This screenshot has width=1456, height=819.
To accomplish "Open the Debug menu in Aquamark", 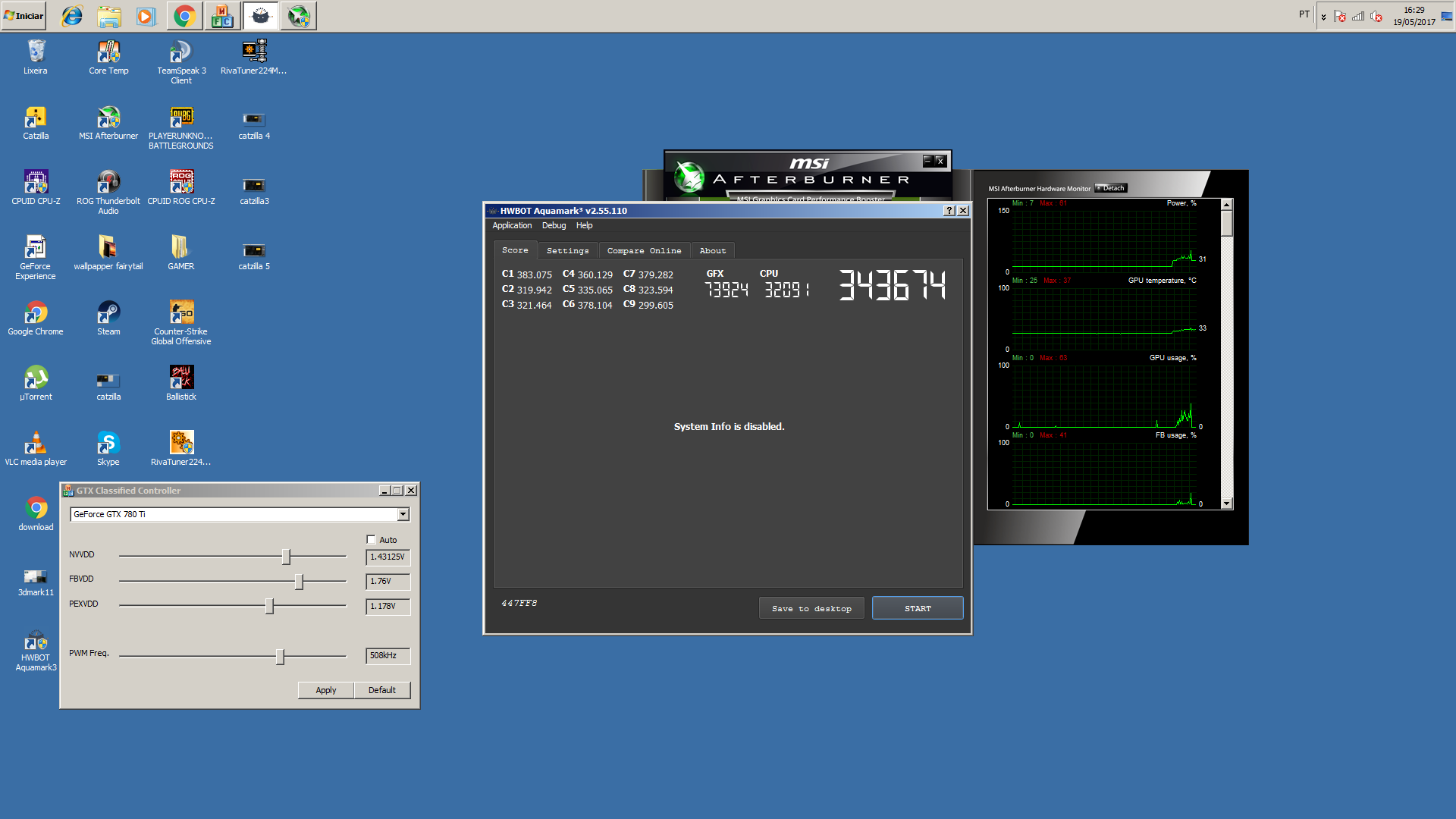I will 554,225.
